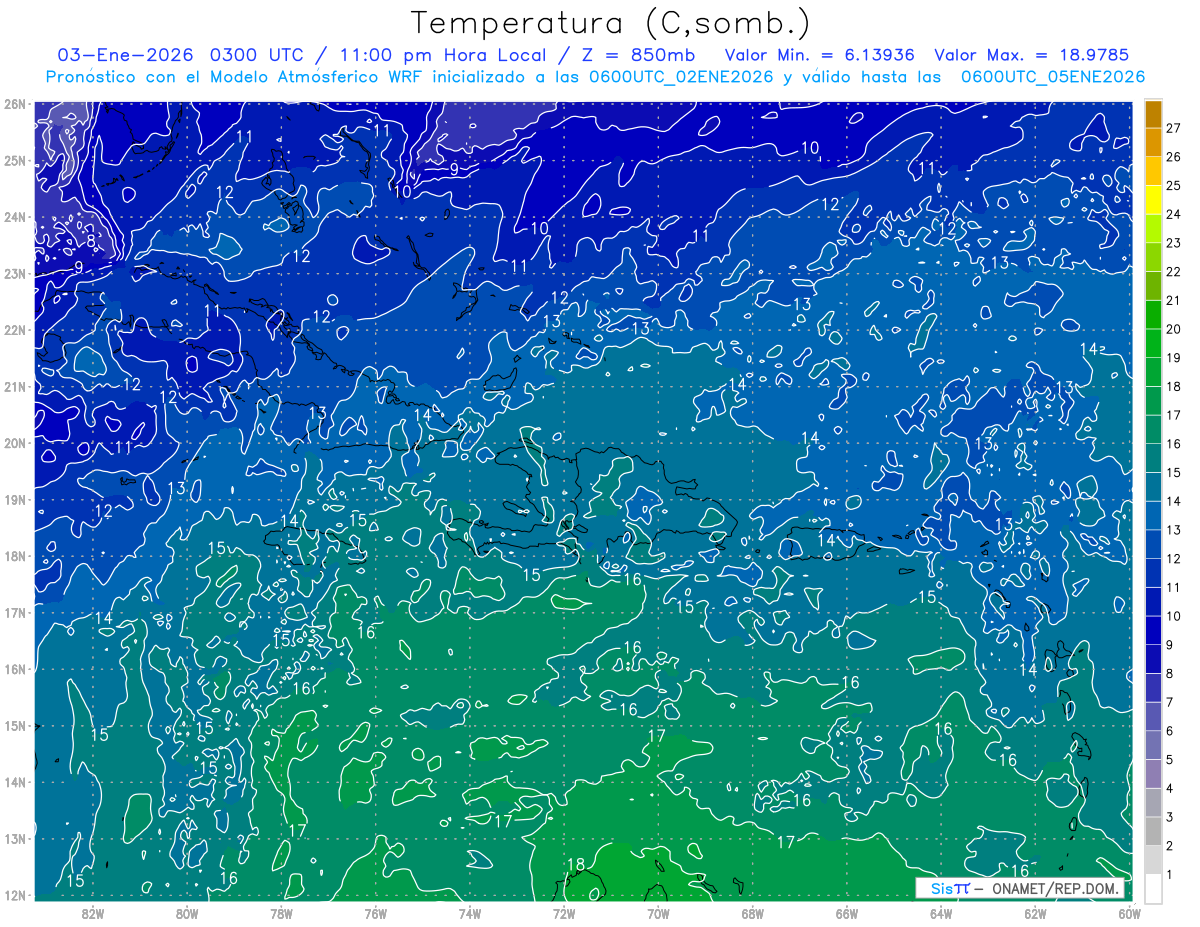Screen dimensions: 1200x927
Task: Click the longitude axis label "66W"
Action: (846, 912)
